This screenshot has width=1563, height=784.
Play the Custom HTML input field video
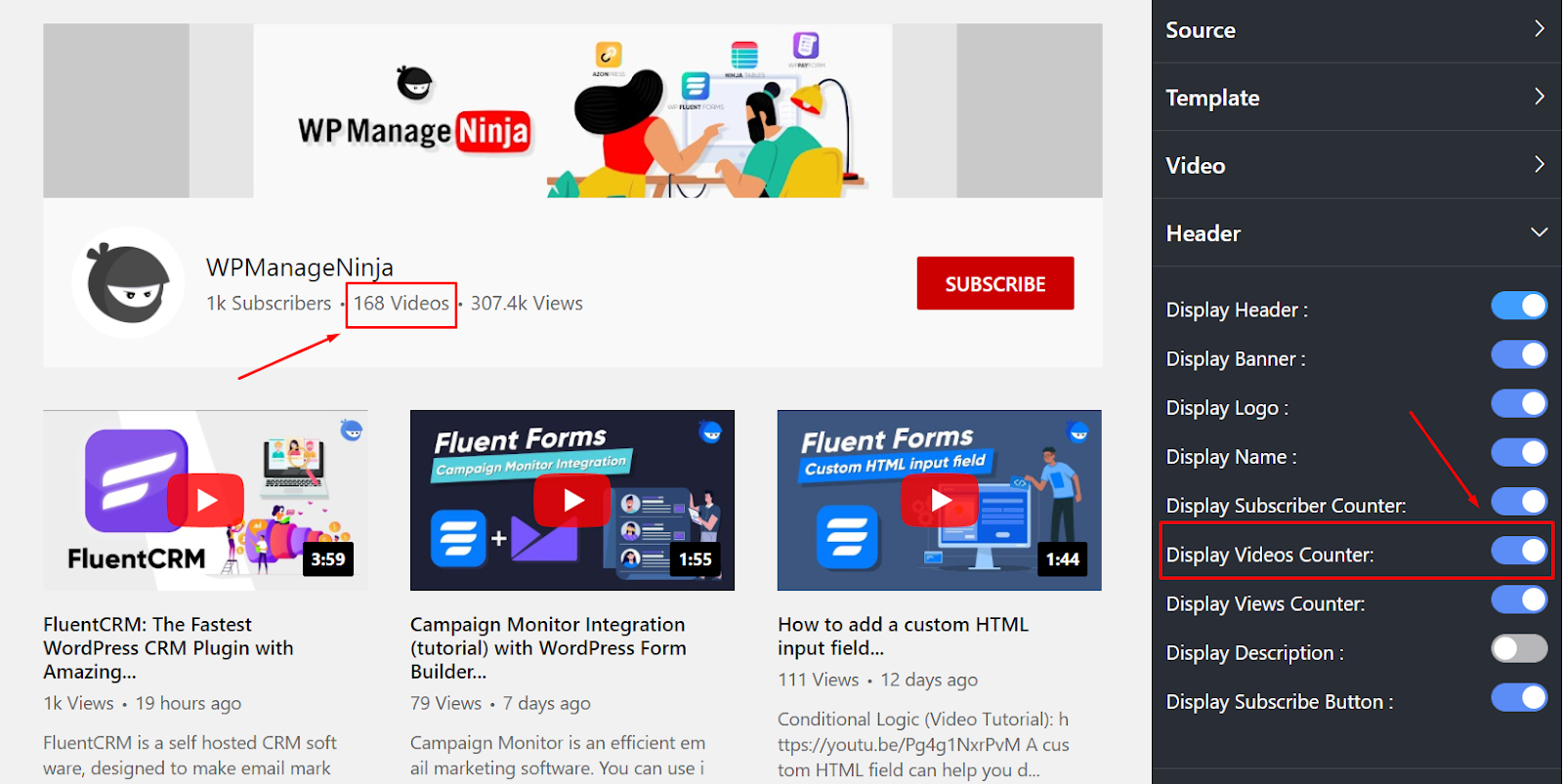click(x=940, y=501)
